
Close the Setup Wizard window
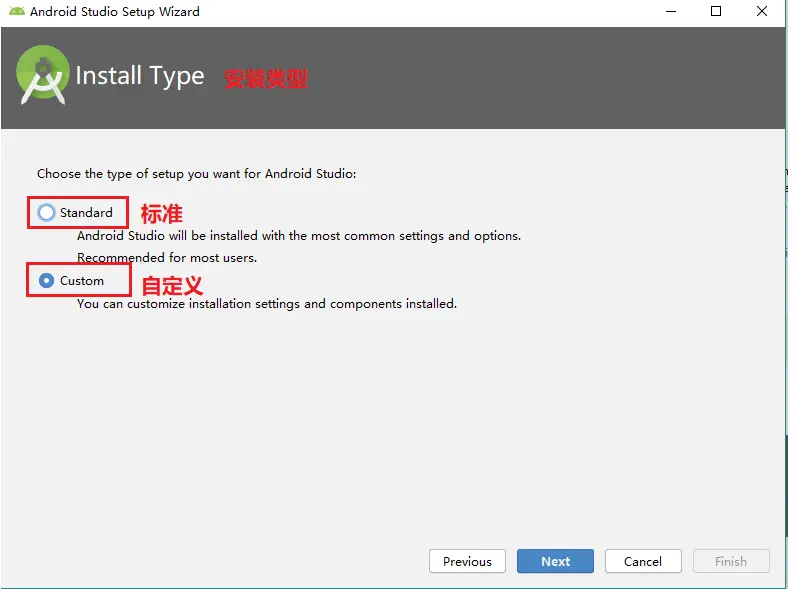click(762, 11)
